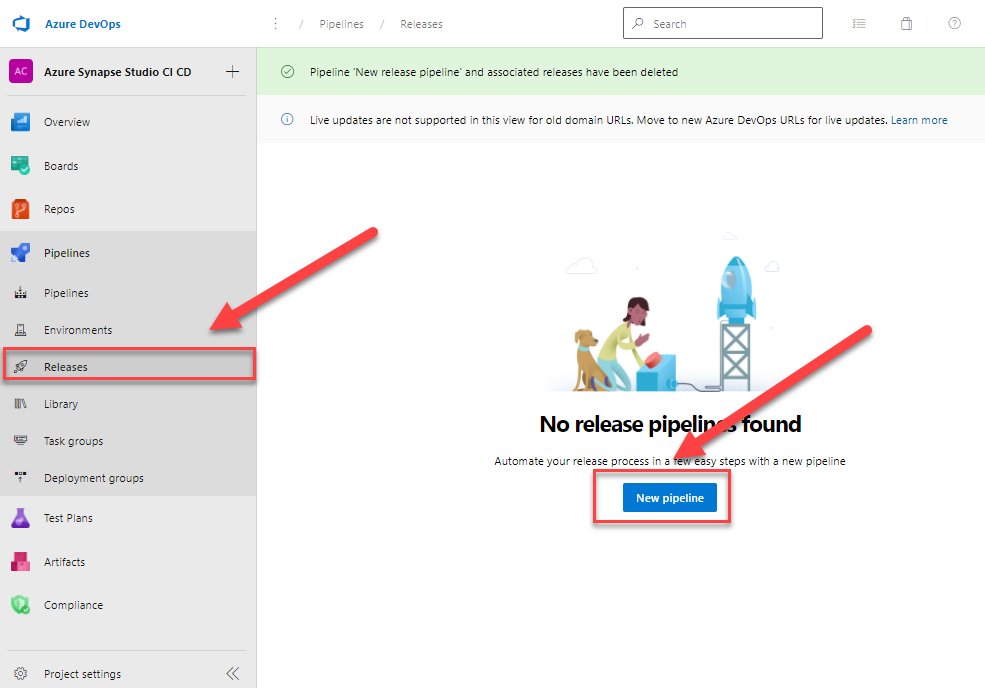Click the Library books icon
This screenshot has width=985, height=688.
click(20, 403)
